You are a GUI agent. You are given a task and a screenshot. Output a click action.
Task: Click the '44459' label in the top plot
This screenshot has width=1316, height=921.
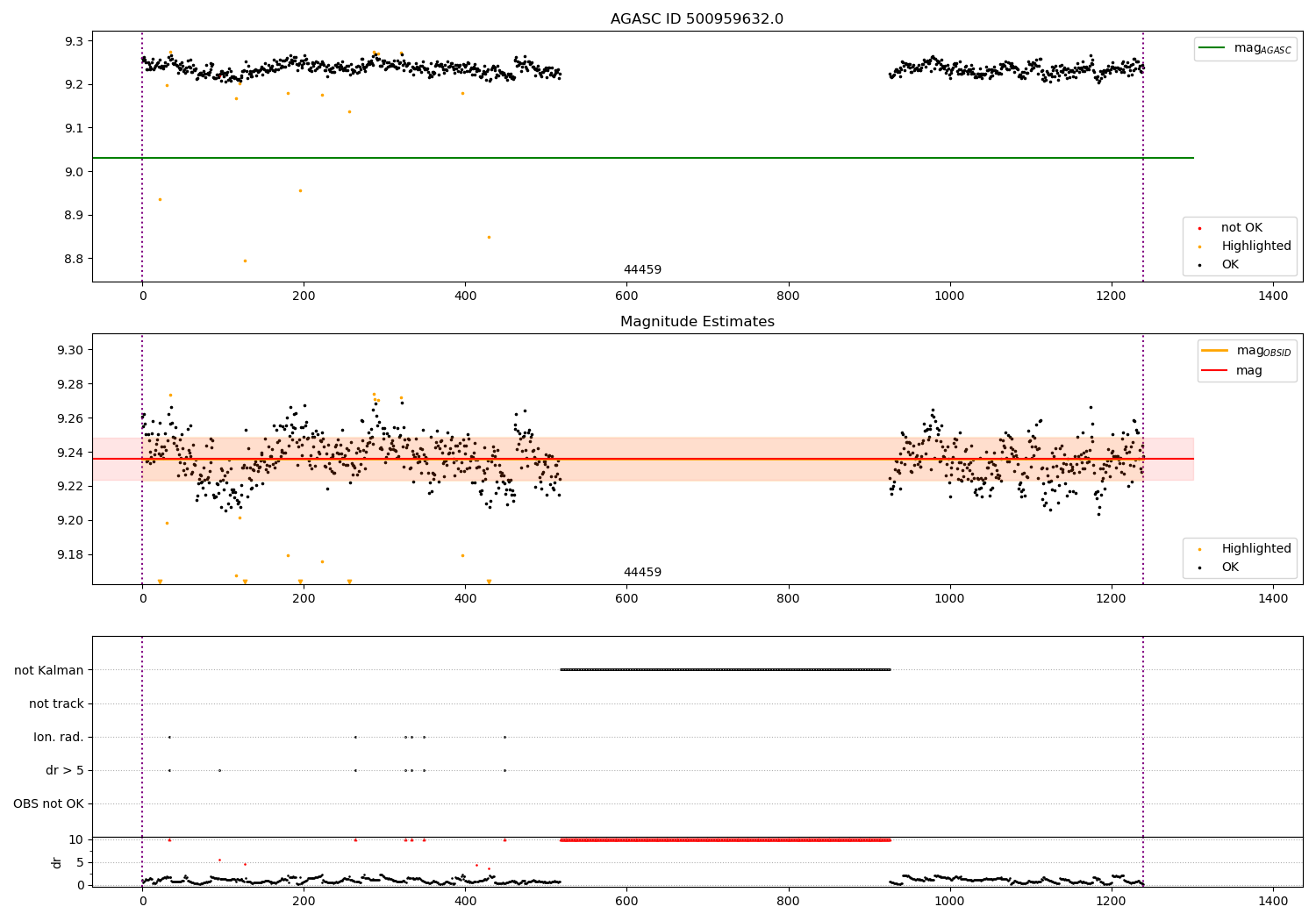(642, 270)
